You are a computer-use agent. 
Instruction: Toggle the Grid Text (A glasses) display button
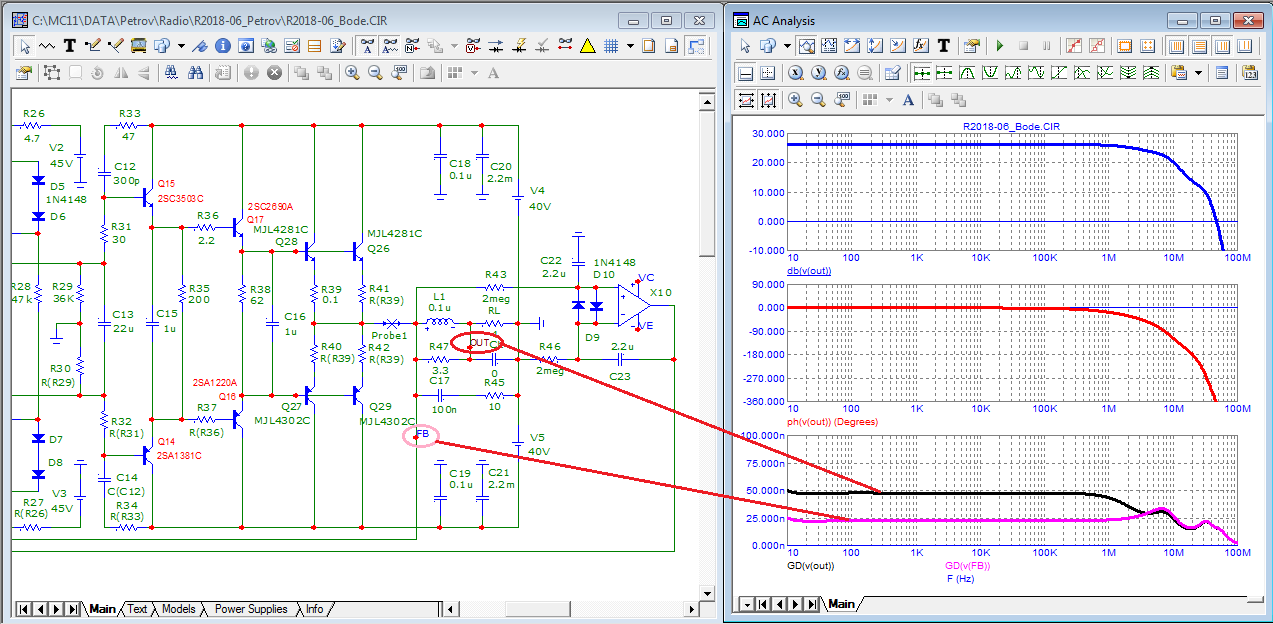pos(367,45)
